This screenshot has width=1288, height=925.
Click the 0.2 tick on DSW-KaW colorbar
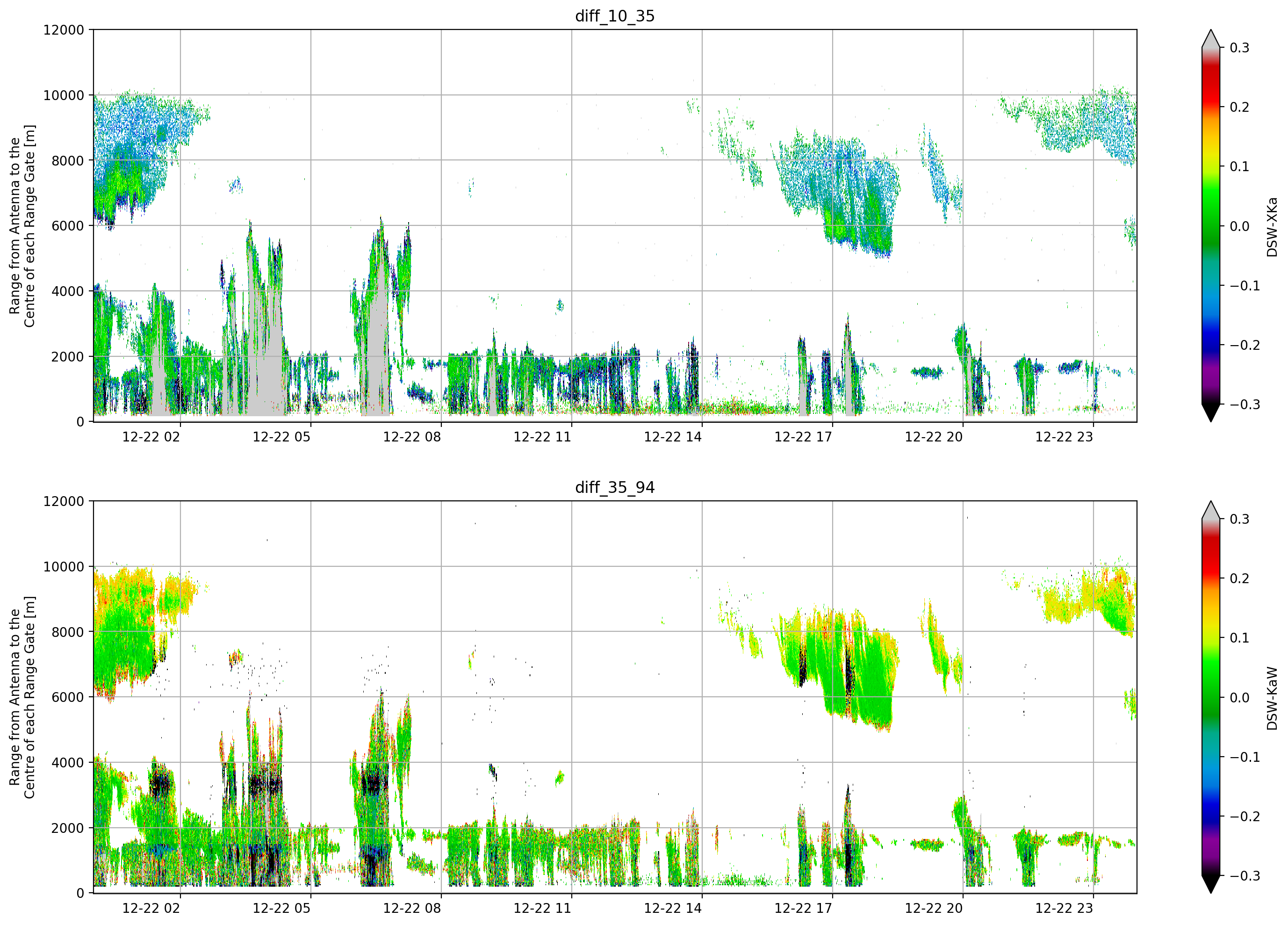click(x=1240, y=579)
